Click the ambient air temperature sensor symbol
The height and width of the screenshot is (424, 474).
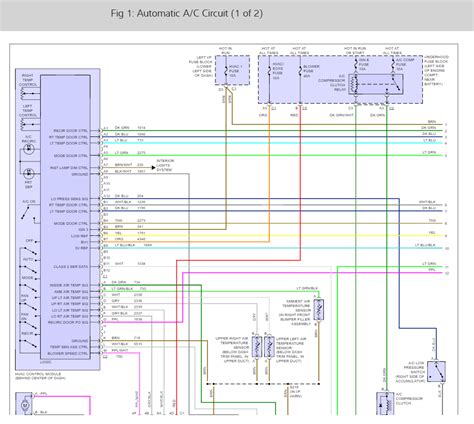[319, 310]
